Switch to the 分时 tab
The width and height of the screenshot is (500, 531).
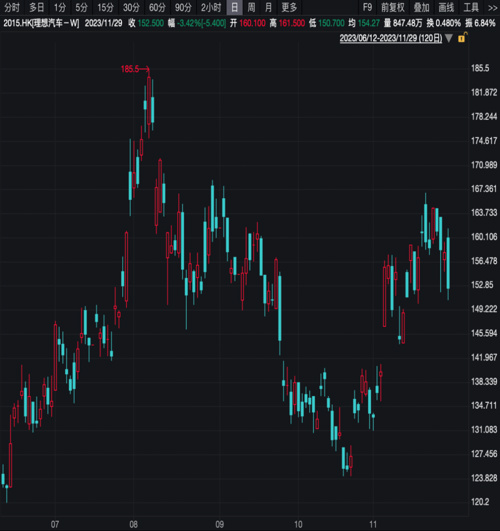click(x=12, y=7)
